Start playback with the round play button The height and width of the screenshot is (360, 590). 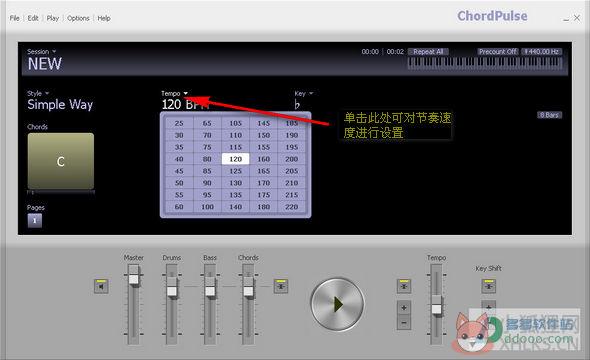pyautogui.click(x=338, y=304)
